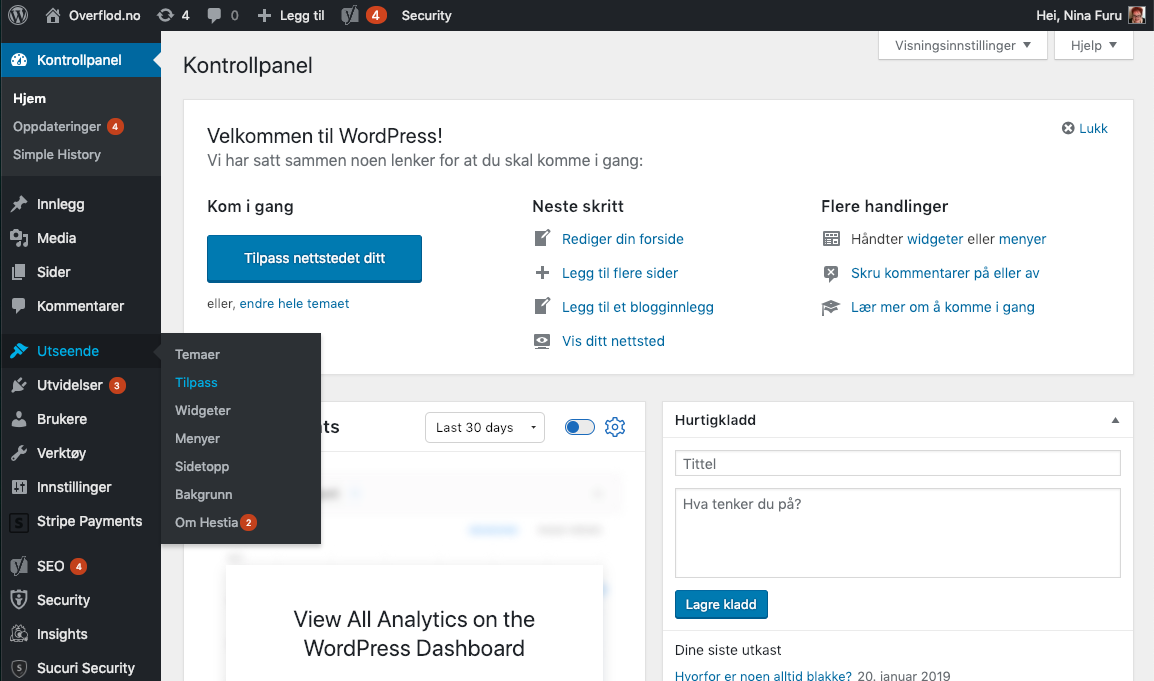Expand the Hjelp dropdown tab
The width and height of the screenshot is (1154, 681).
coord(1094,45)
